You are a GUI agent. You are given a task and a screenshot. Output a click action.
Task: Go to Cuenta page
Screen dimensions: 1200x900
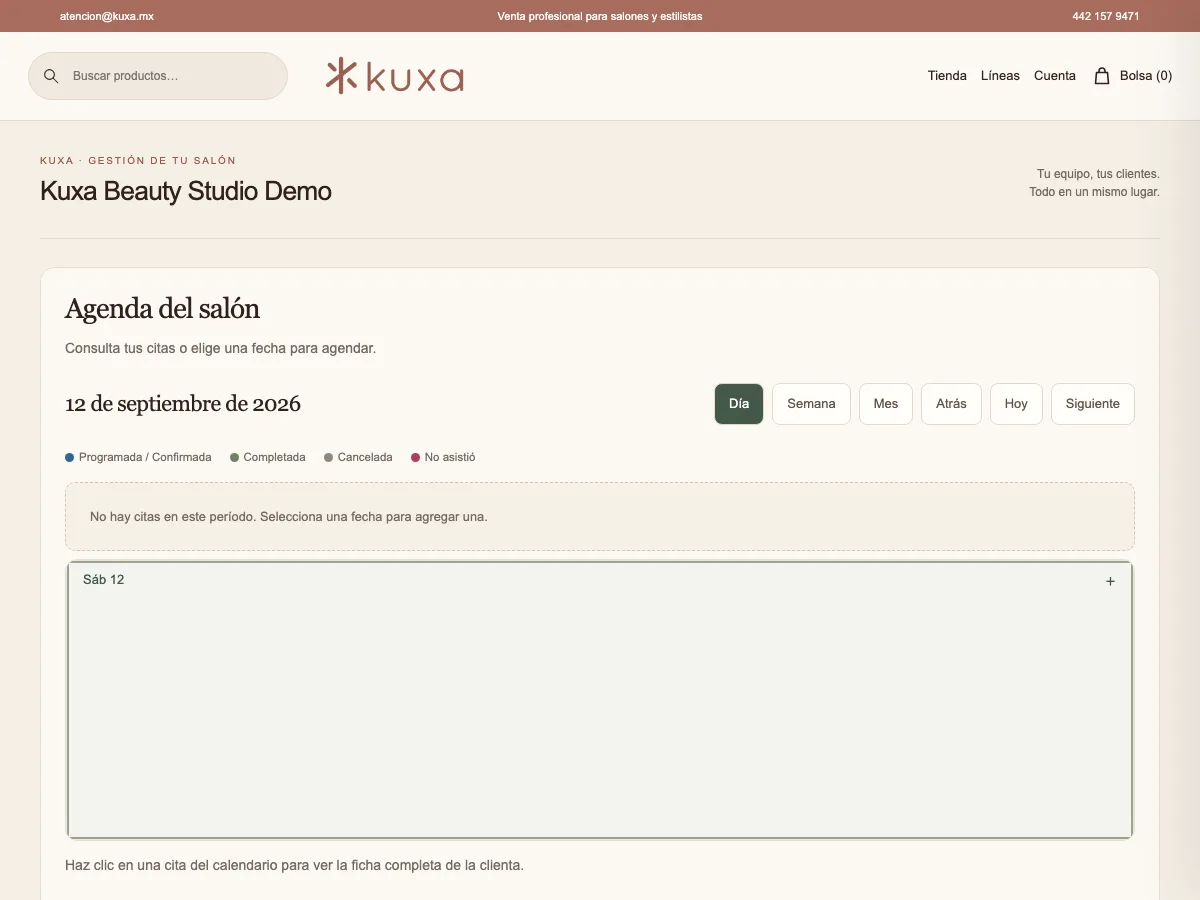pos(1055,76)
